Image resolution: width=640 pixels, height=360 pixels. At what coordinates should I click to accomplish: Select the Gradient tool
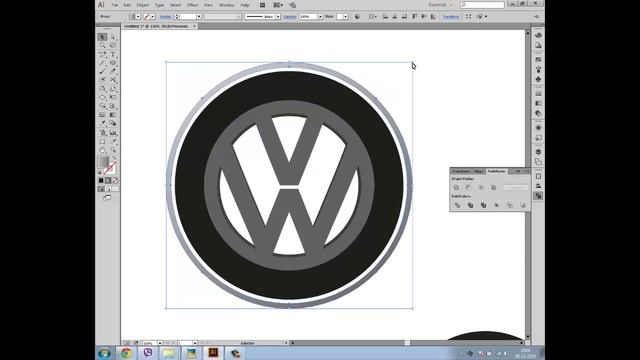[113, 115]
